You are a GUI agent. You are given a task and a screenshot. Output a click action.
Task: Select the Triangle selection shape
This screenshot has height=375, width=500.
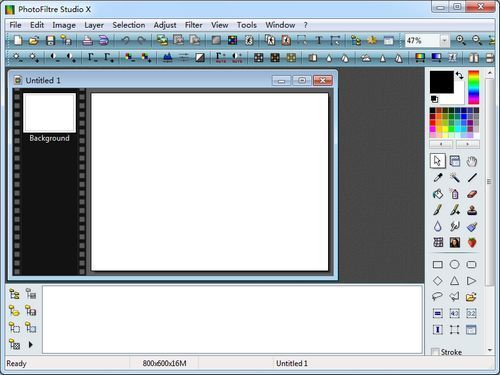coord(455,281)
